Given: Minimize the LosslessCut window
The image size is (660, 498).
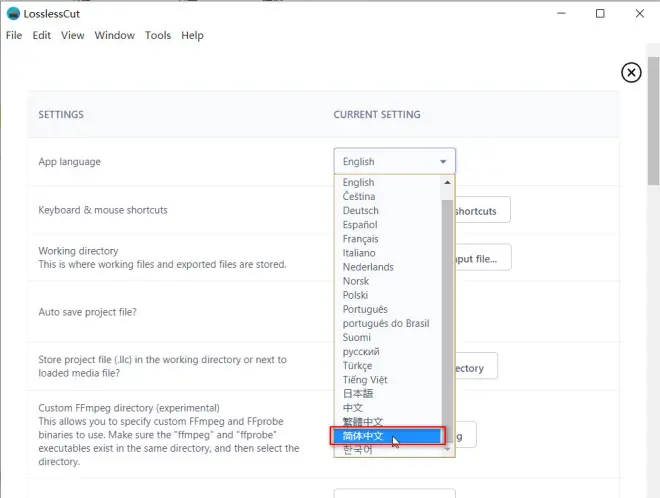Looking at the screenshot, I should (561, 13).
